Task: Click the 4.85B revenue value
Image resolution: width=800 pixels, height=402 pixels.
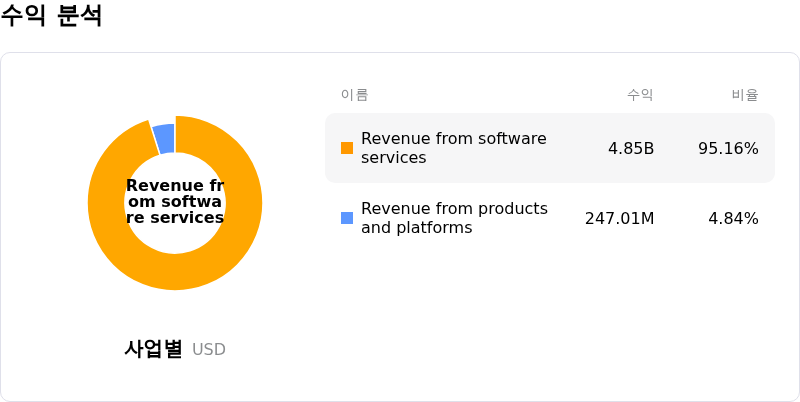Action: point(631,148)
